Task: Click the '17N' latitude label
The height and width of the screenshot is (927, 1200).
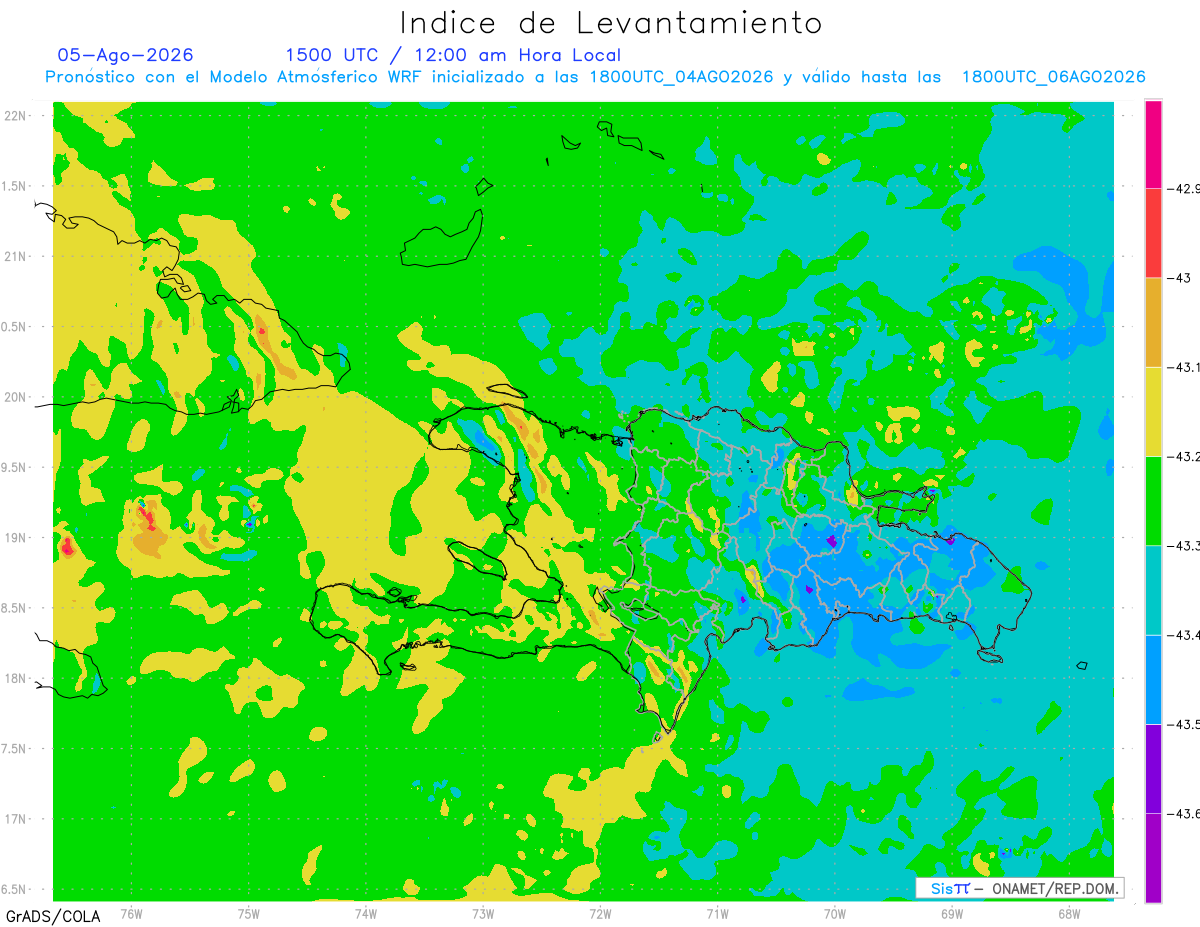Action: point(14,819)
